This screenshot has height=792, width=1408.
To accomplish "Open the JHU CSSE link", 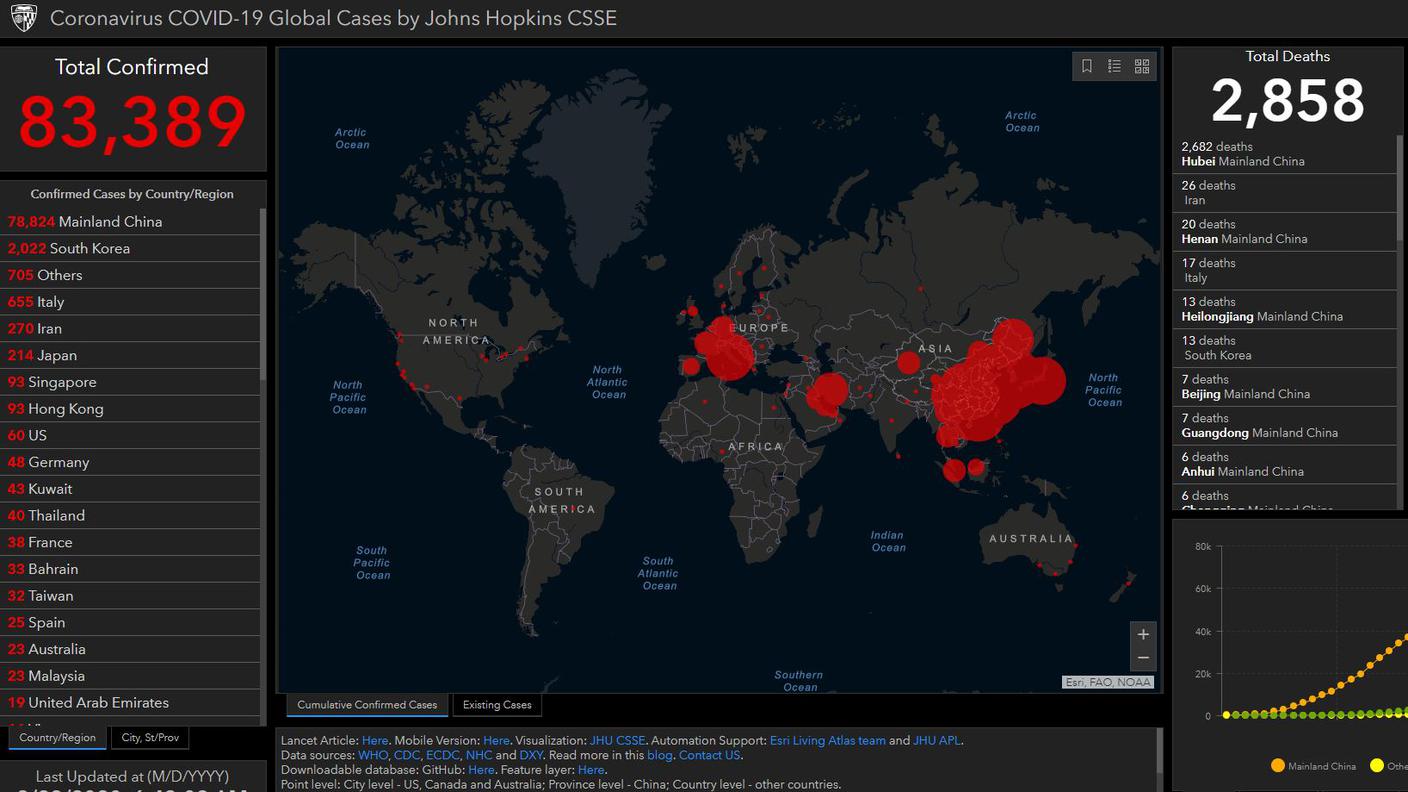I will pyautogui.click(x=617, y=741).
